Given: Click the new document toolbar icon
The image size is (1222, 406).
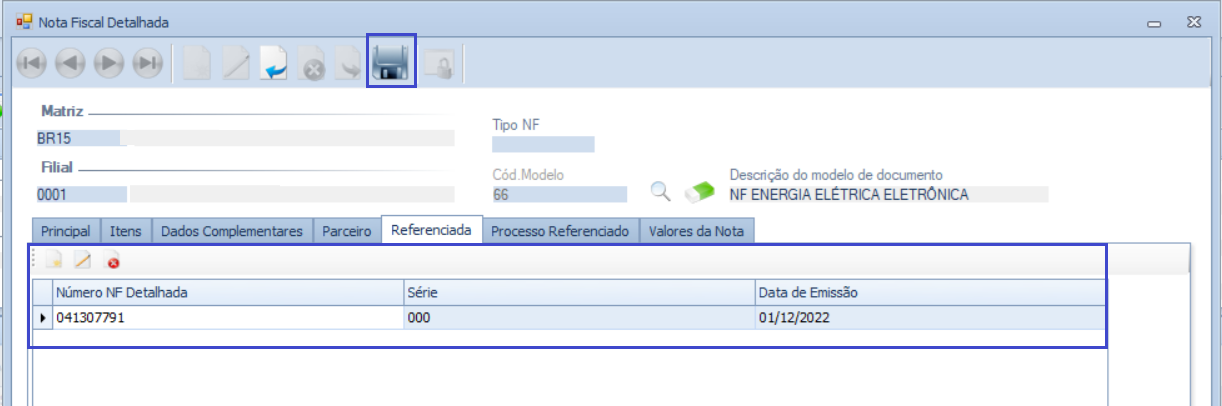Looking at the screenshot, I should point(199,63).
